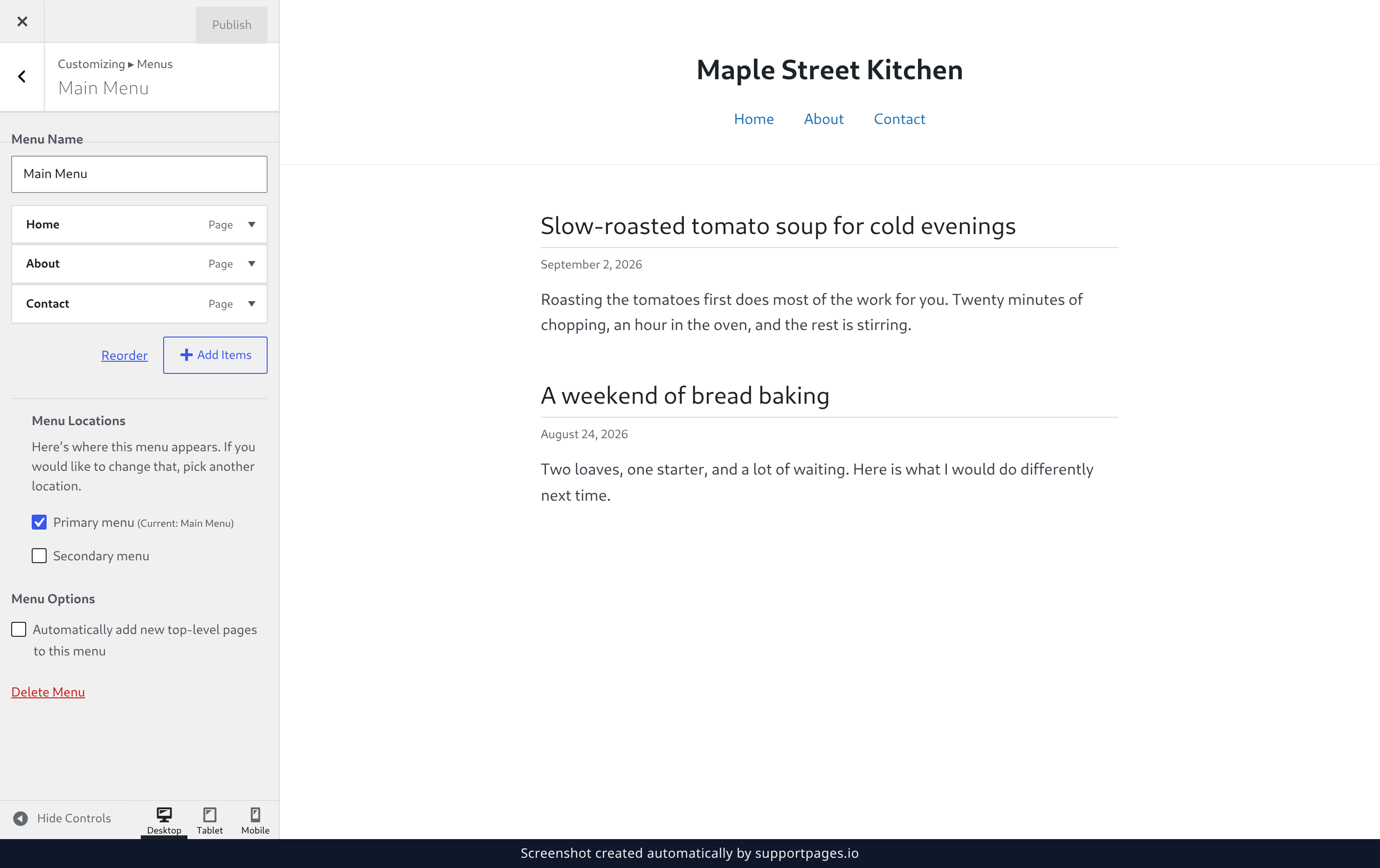1380x868 pixels.
Task: Open the Slow-roasted tomato soup post title
Action: (x=778, y=226)
